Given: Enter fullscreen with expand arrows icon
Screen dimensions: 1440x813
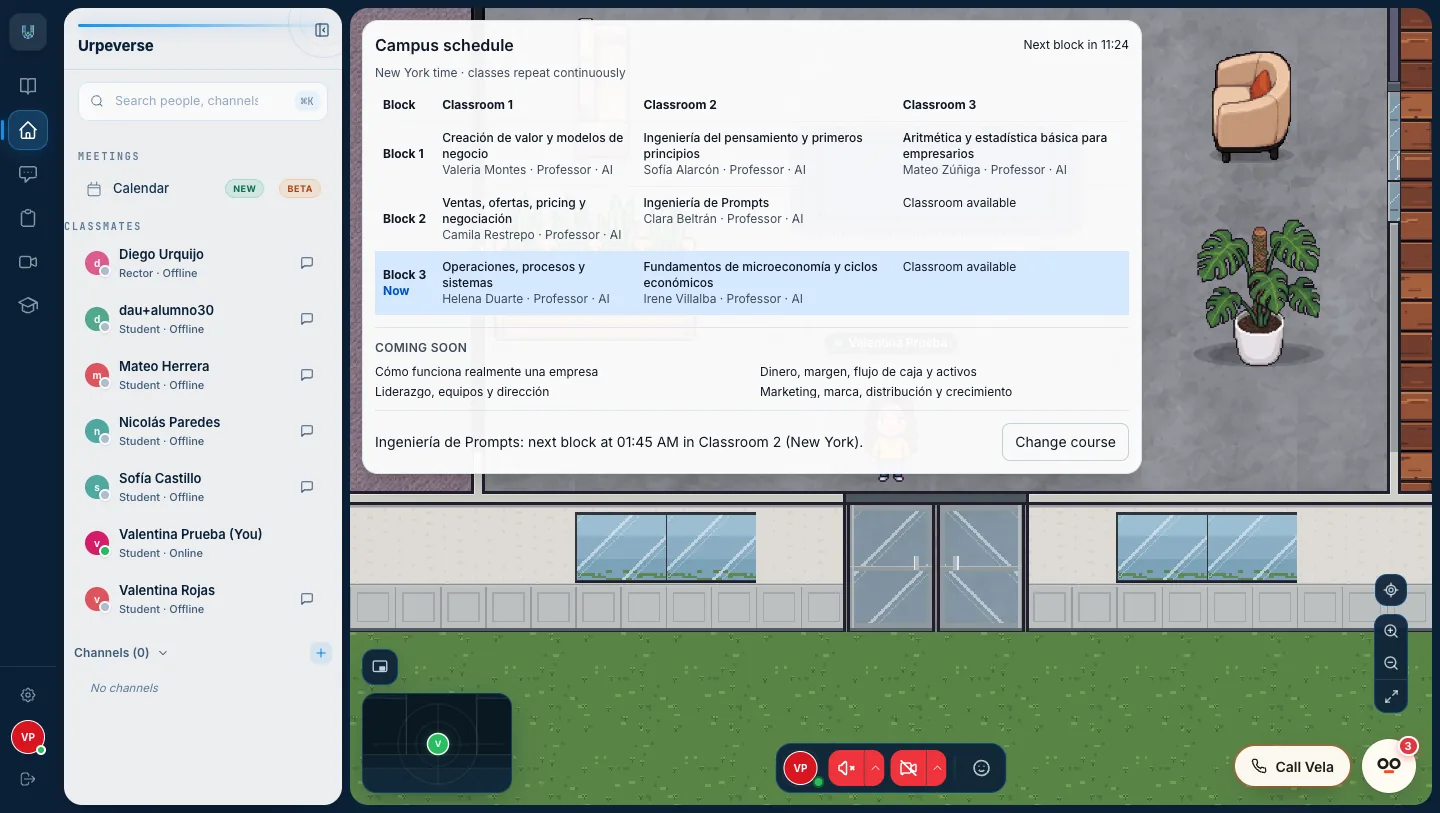Looking at the screenshot, I should pyautogui.click(x=1391, y=696).
